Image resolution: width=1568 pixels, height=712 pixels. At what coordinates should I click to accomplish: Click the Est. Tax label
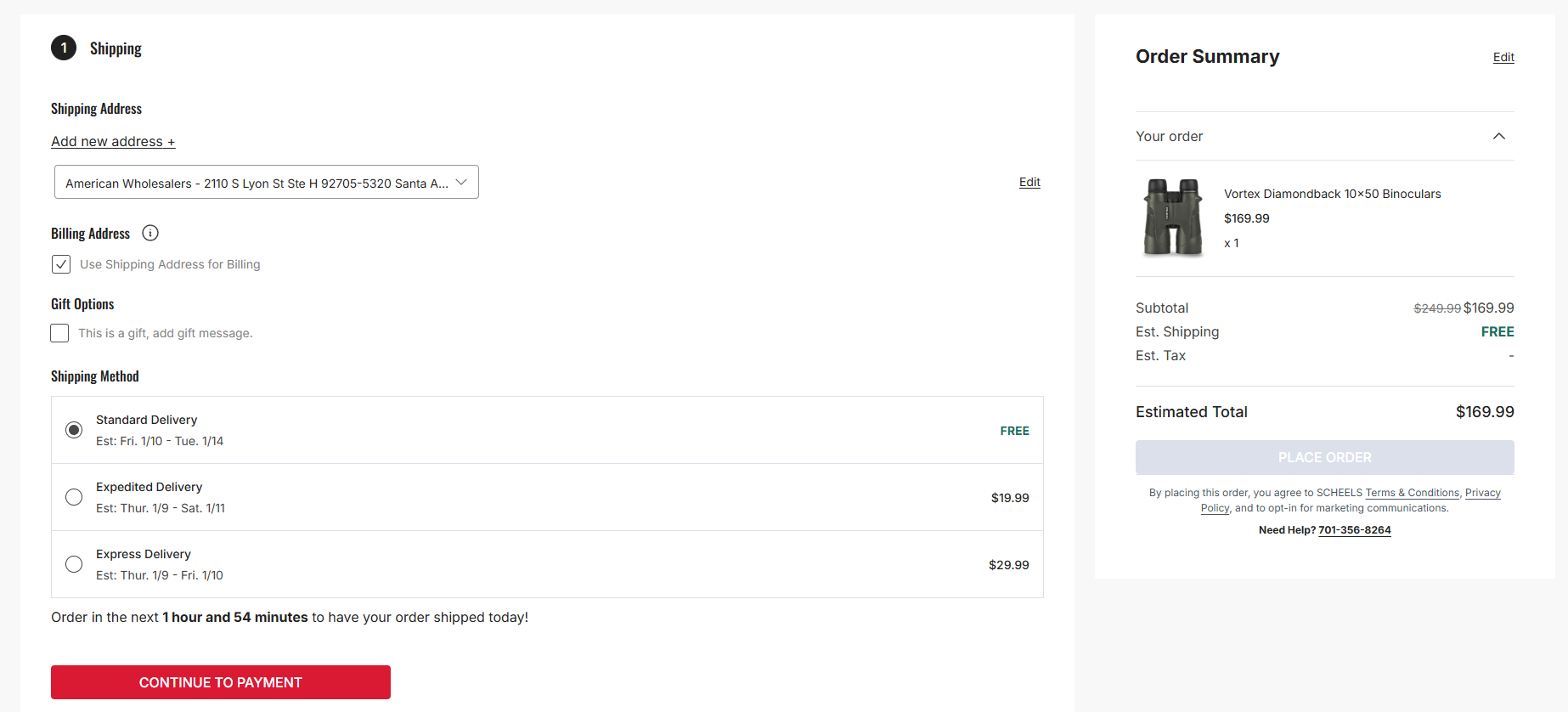(x=1160, y=356)
